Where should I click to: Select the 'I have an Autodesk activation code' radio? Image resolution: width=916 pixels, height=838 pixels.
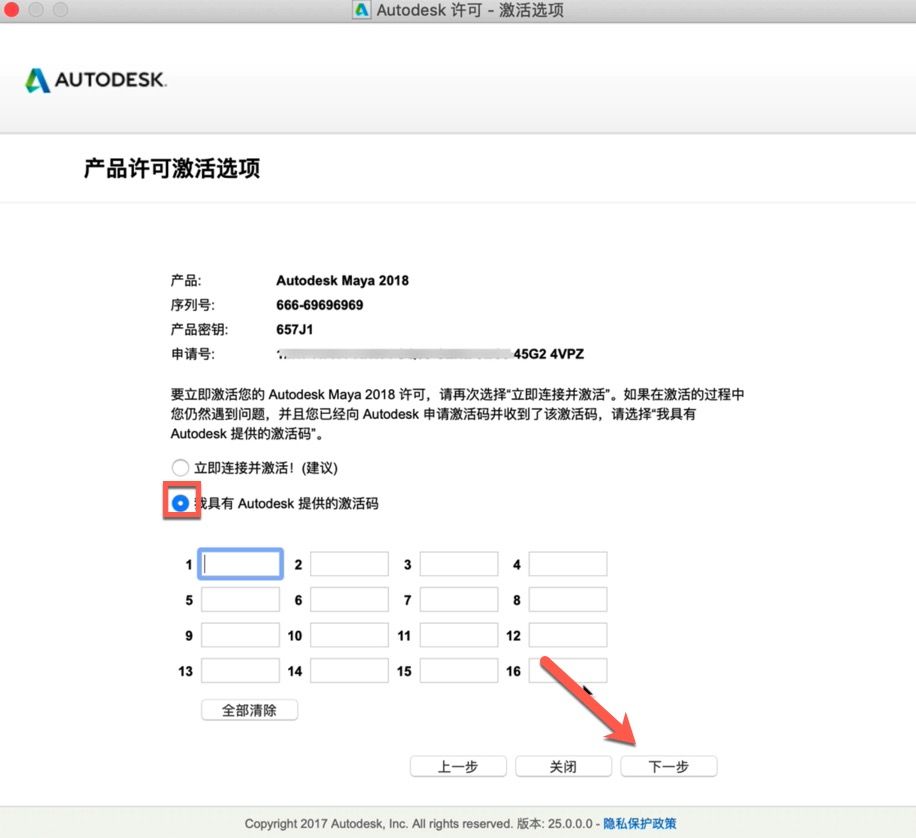pyautogui.click(x=181, y=503)
